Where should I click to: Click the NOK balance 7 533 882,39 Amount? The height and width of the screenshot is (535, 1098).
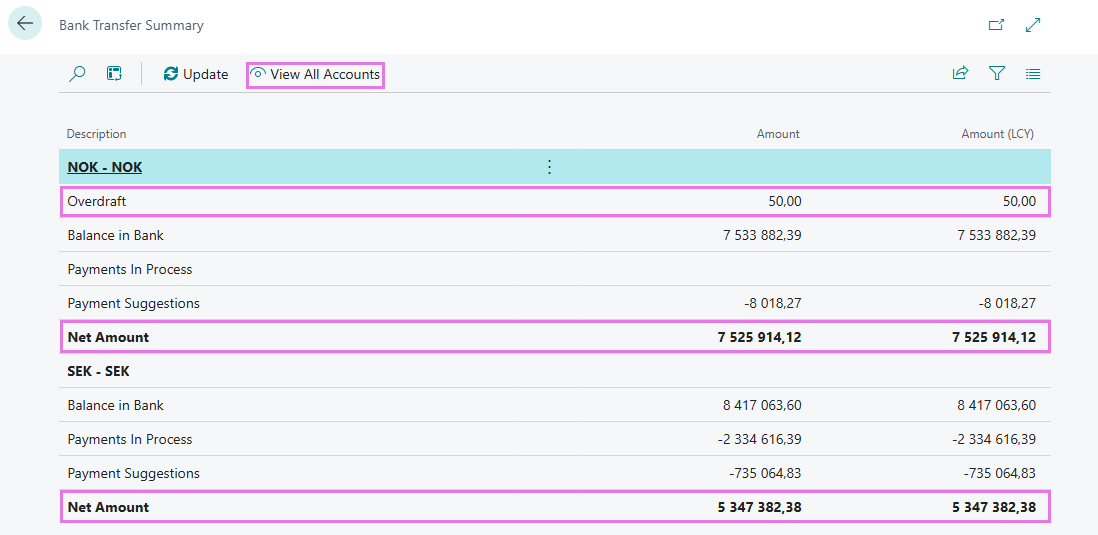[x=762, y=235]
